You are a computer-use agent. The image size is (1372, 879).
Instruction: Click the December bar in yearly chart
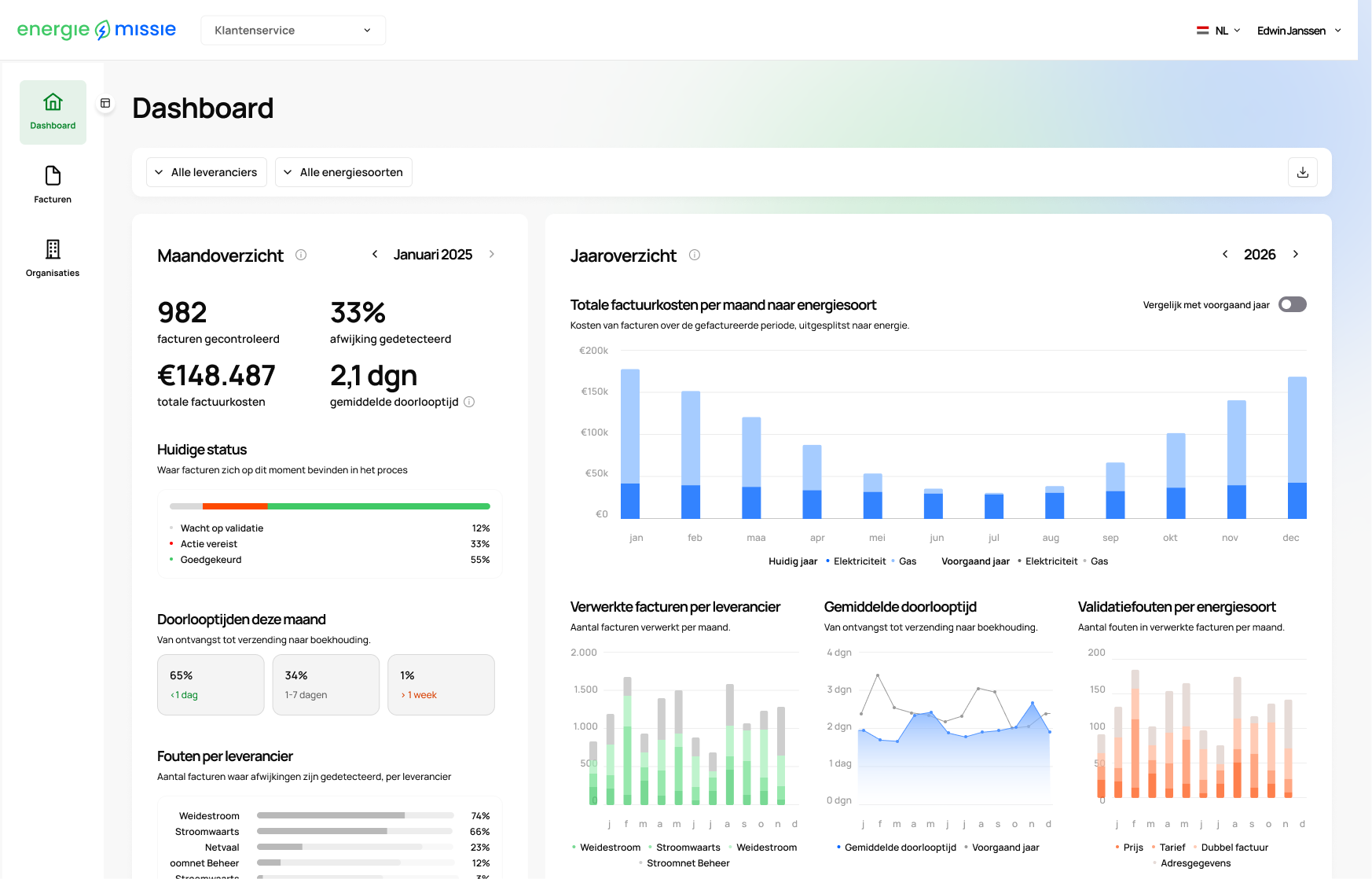(1297, 447)
